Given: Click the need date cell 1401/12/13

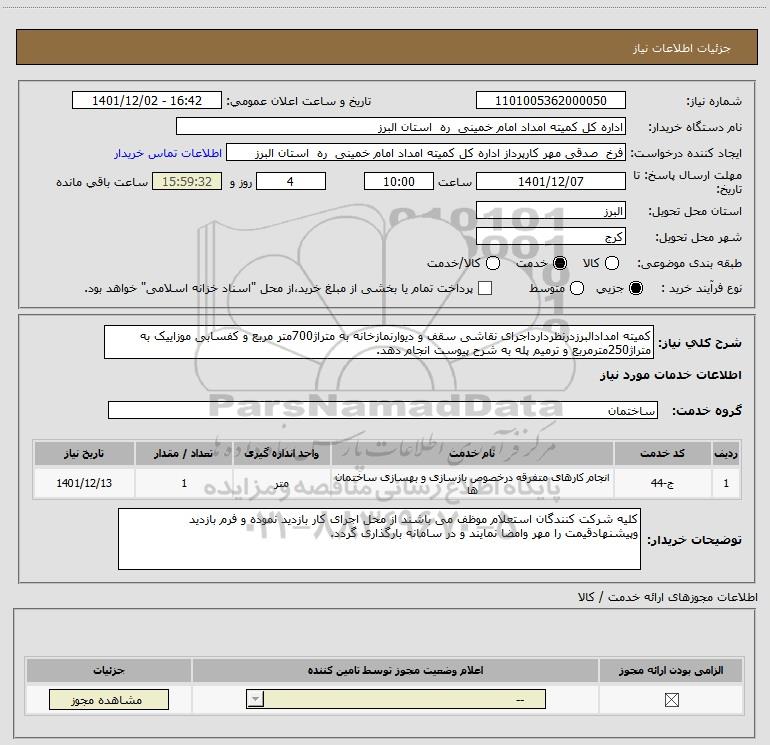Looking at the screenshot, I should (x=84, y=483).
